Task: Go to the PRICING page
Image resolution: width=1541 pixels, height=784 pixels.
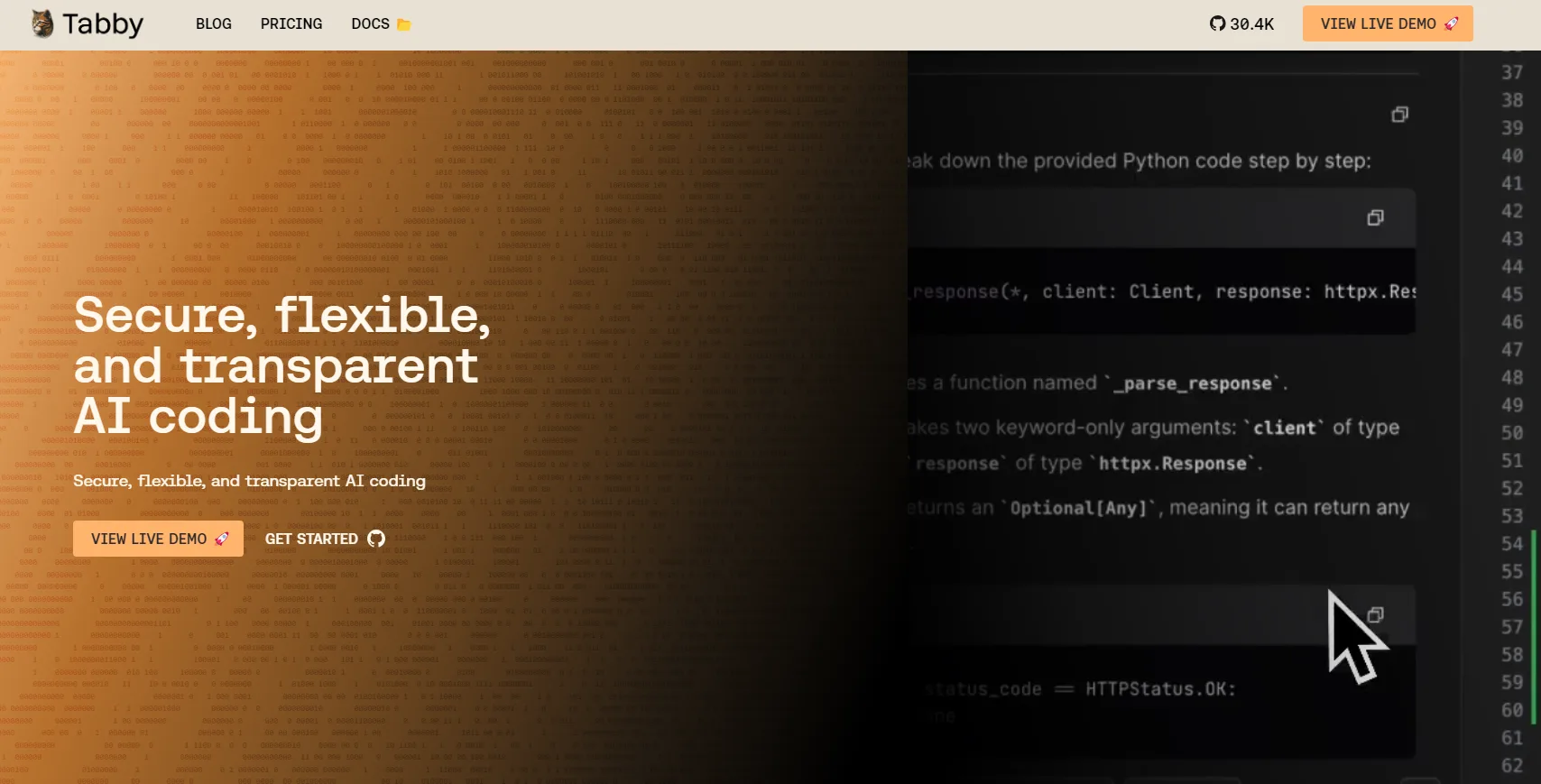Action: [291, 24]
